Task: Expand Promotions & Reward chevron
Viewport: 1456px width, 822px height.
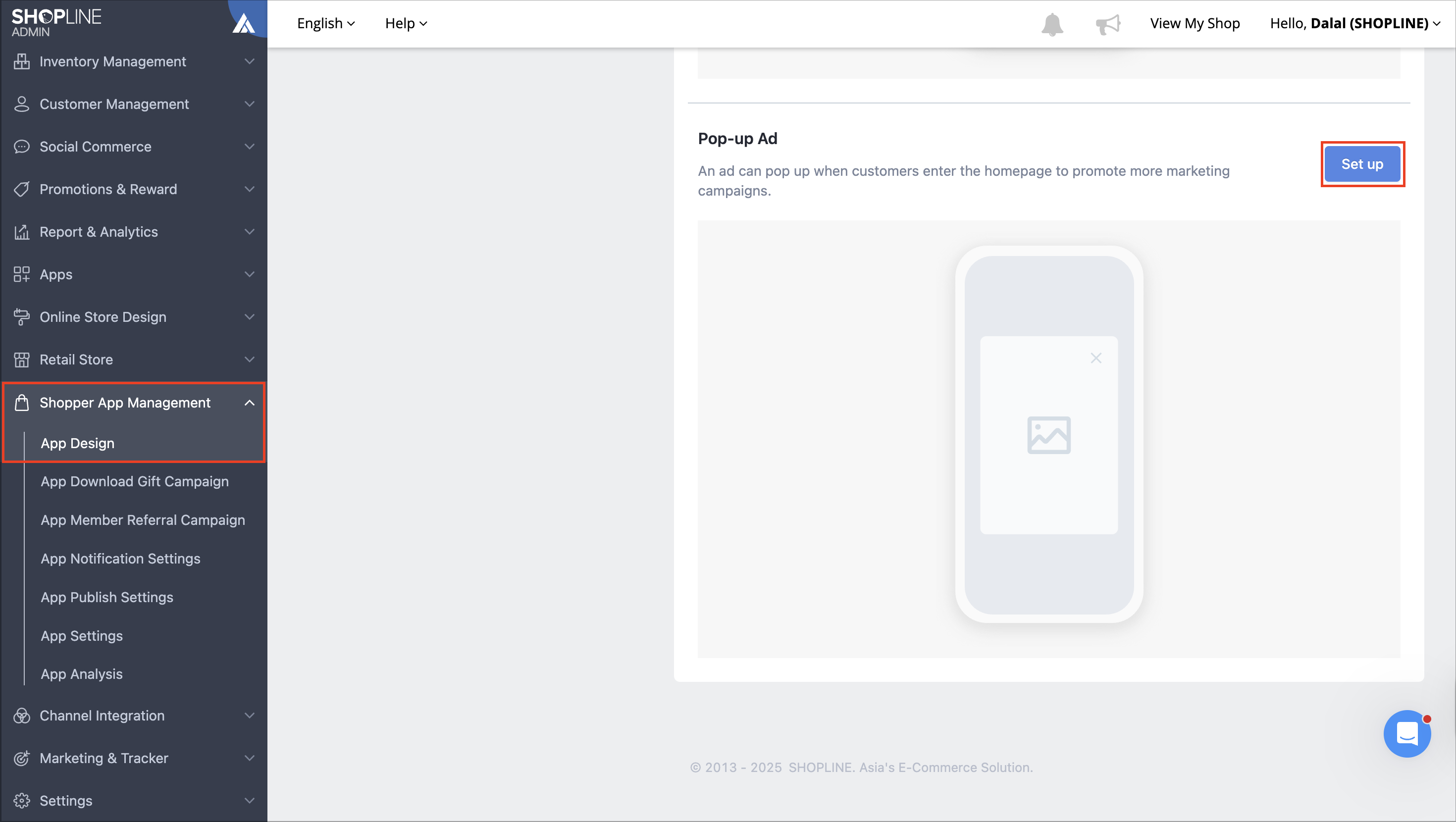Action: click(x=249, y=189)
